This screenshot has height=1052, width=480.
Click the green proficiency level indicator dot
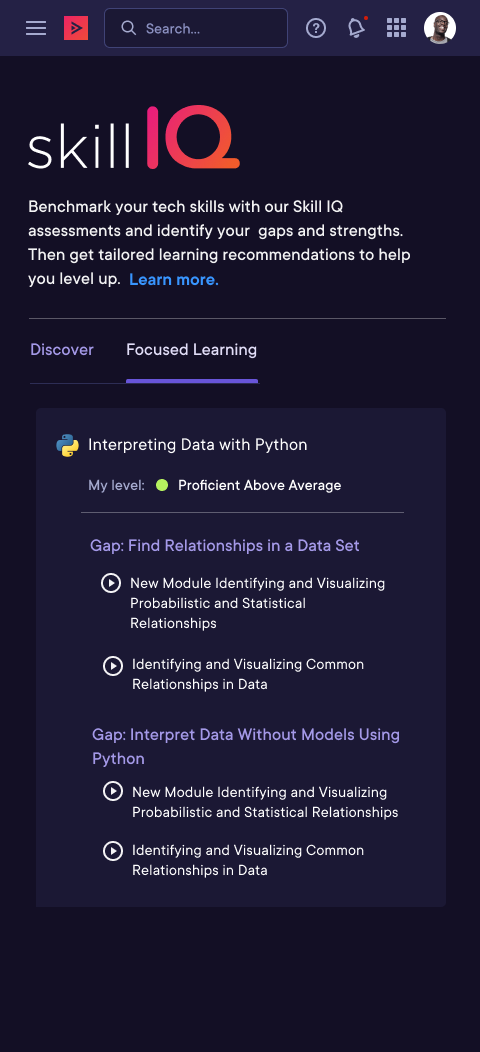pyautogui.click(x=162, y=485)
